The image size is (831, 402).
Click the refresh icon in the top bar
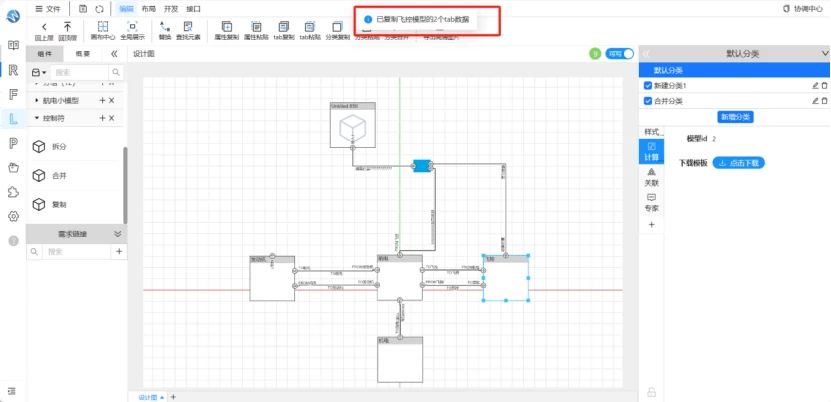pos(99,8)
